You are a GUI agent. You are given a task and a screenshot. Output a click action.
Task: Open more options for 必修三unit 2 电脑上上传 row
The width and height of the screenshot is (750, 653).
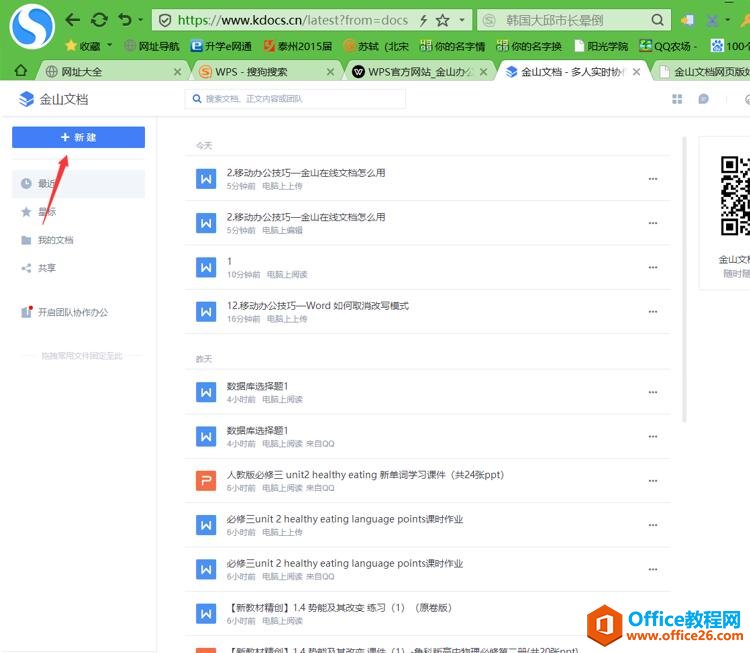(x=653, y=525)
